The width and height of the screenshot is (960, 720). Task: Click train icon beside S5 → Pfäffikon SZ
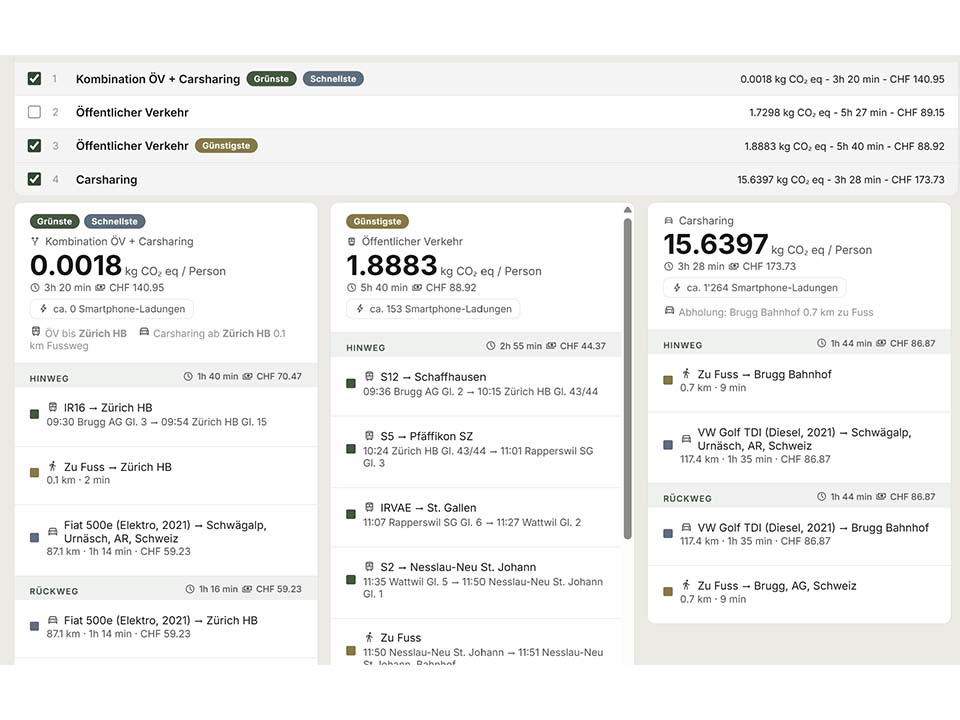[369, 436]
